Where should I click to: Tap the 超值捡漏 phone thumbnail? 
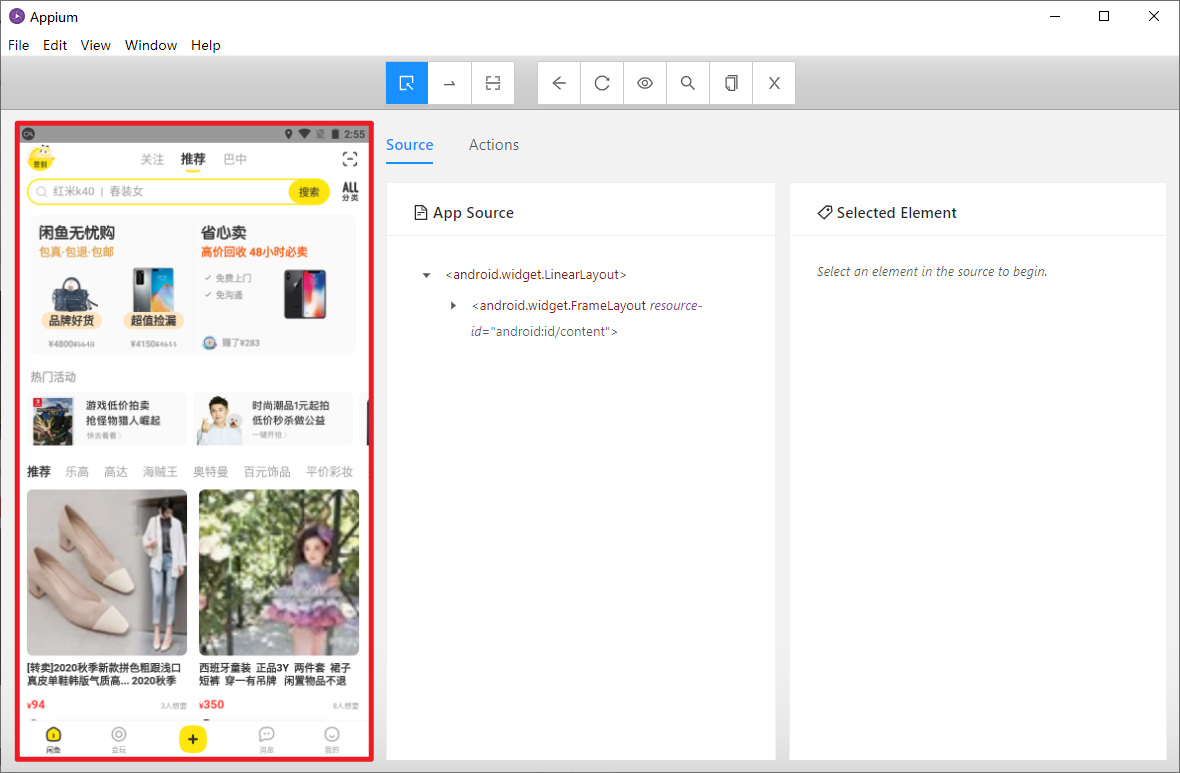(x=154, y=298)
